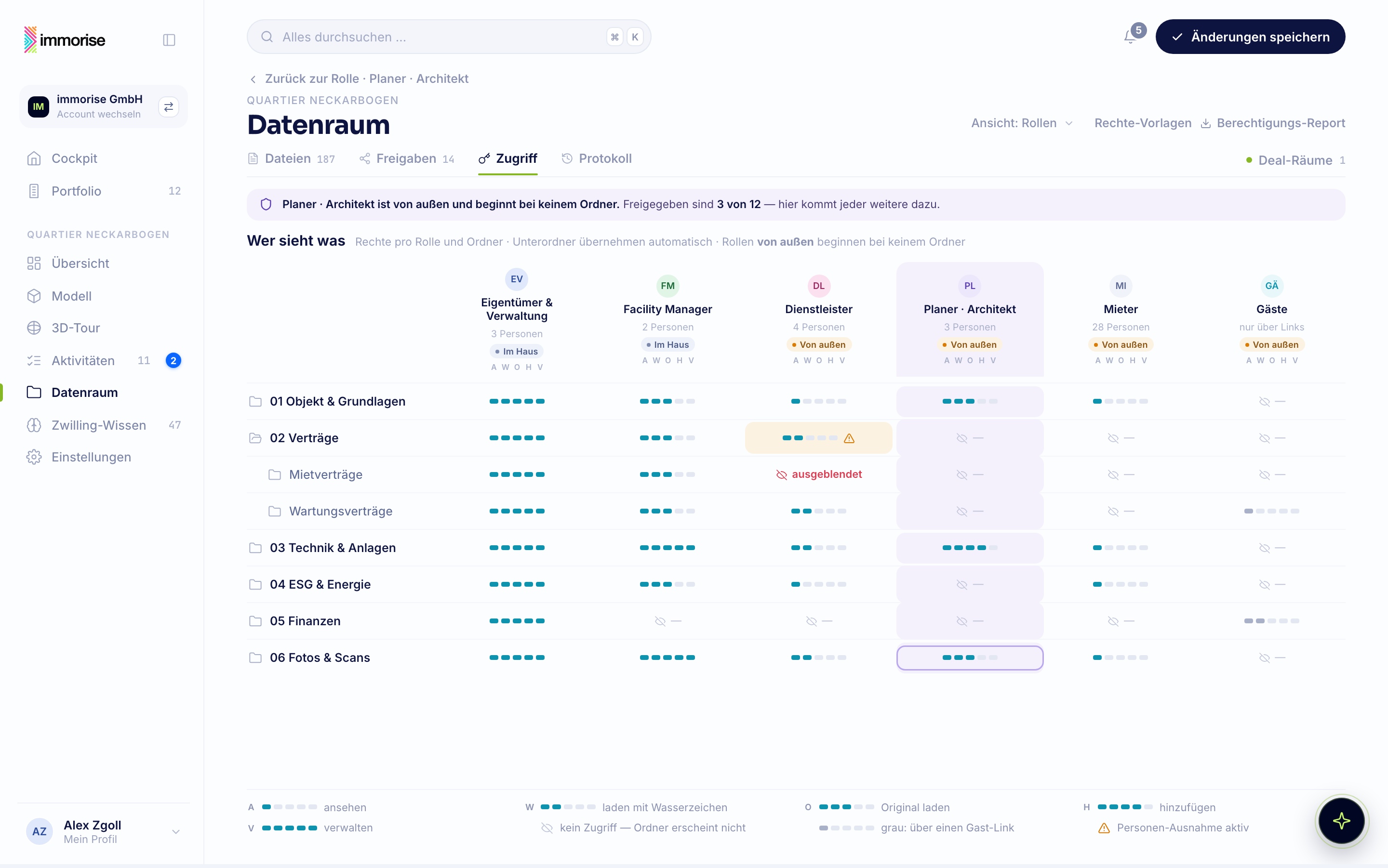
Task: Switch to the Freigaben tab
Action: click(407, 159)
